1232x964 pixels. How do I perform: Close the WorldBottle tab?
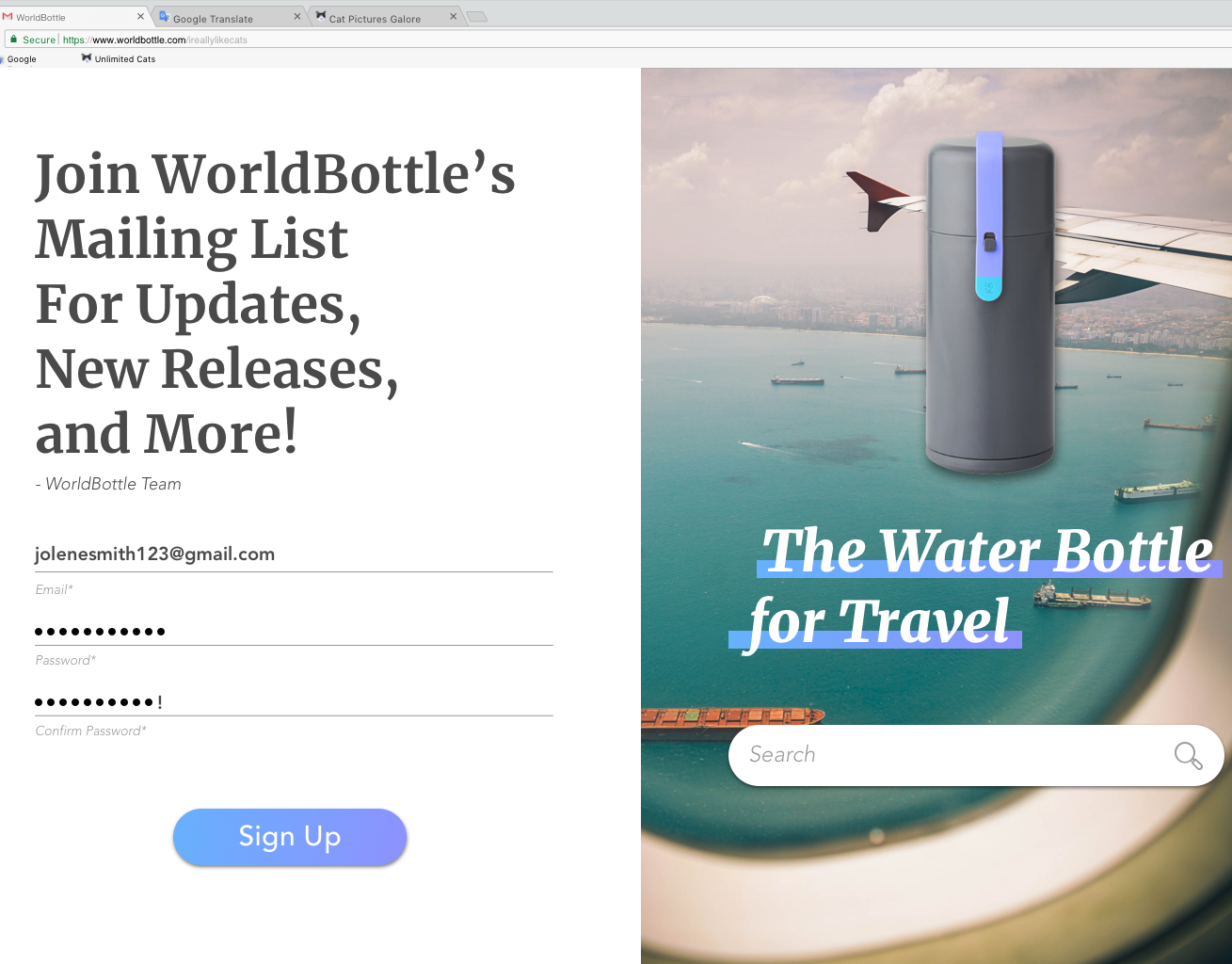140,17
